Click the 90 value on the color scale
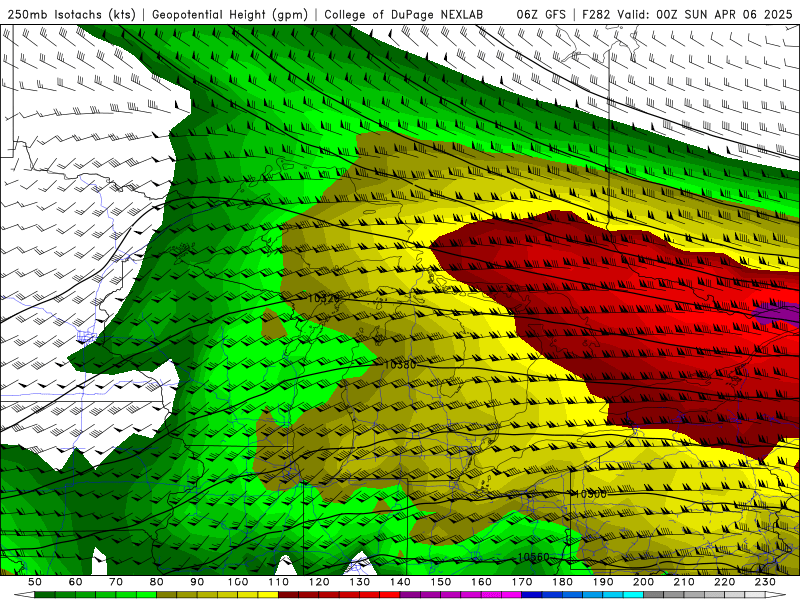 coord(197,582)
